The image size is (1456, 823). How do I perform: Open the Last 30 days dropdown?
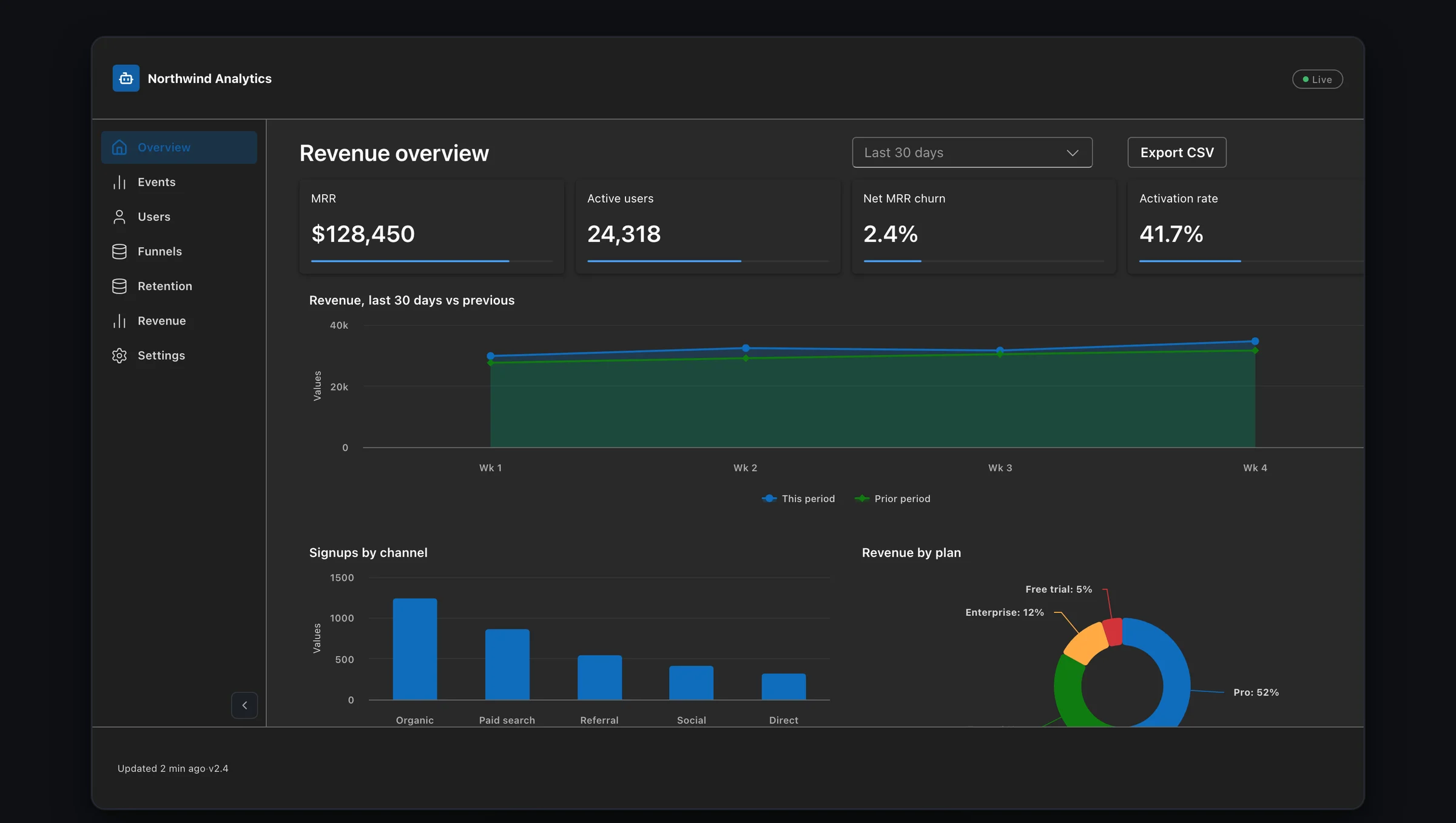pyautogui.click(x=972, y=152)
